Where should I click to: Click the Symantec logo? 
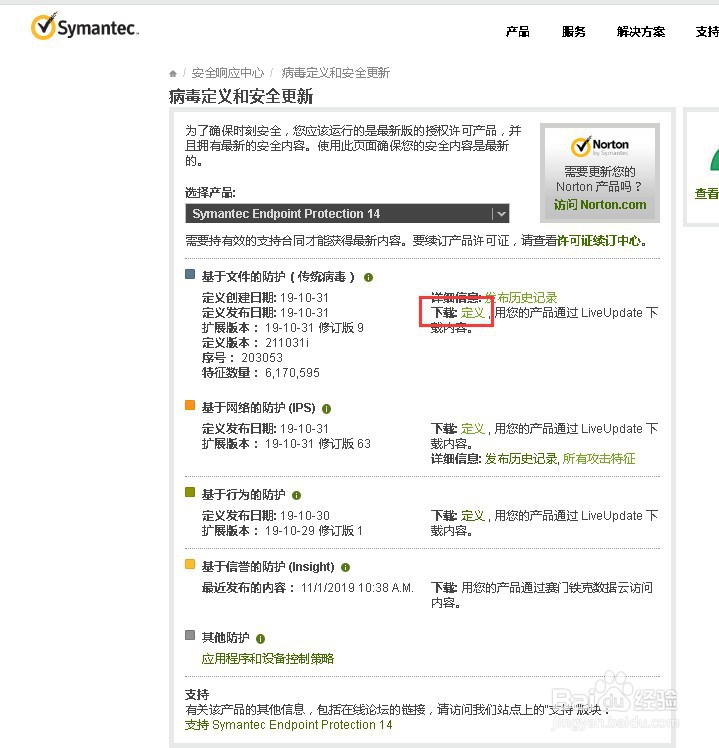[85, 27]
